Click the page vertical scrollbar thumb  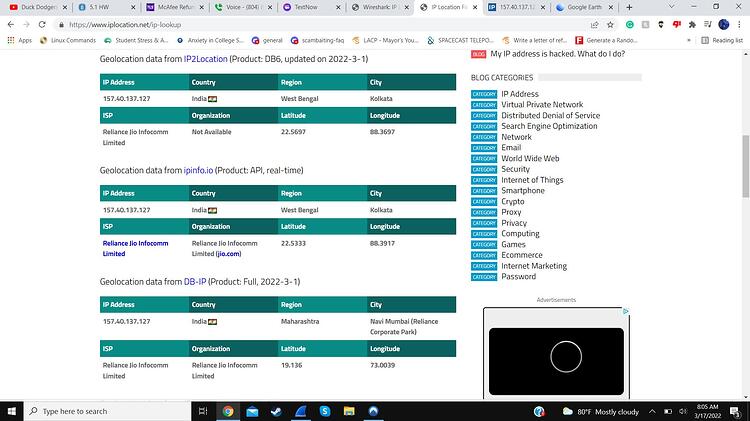point(745,166)
